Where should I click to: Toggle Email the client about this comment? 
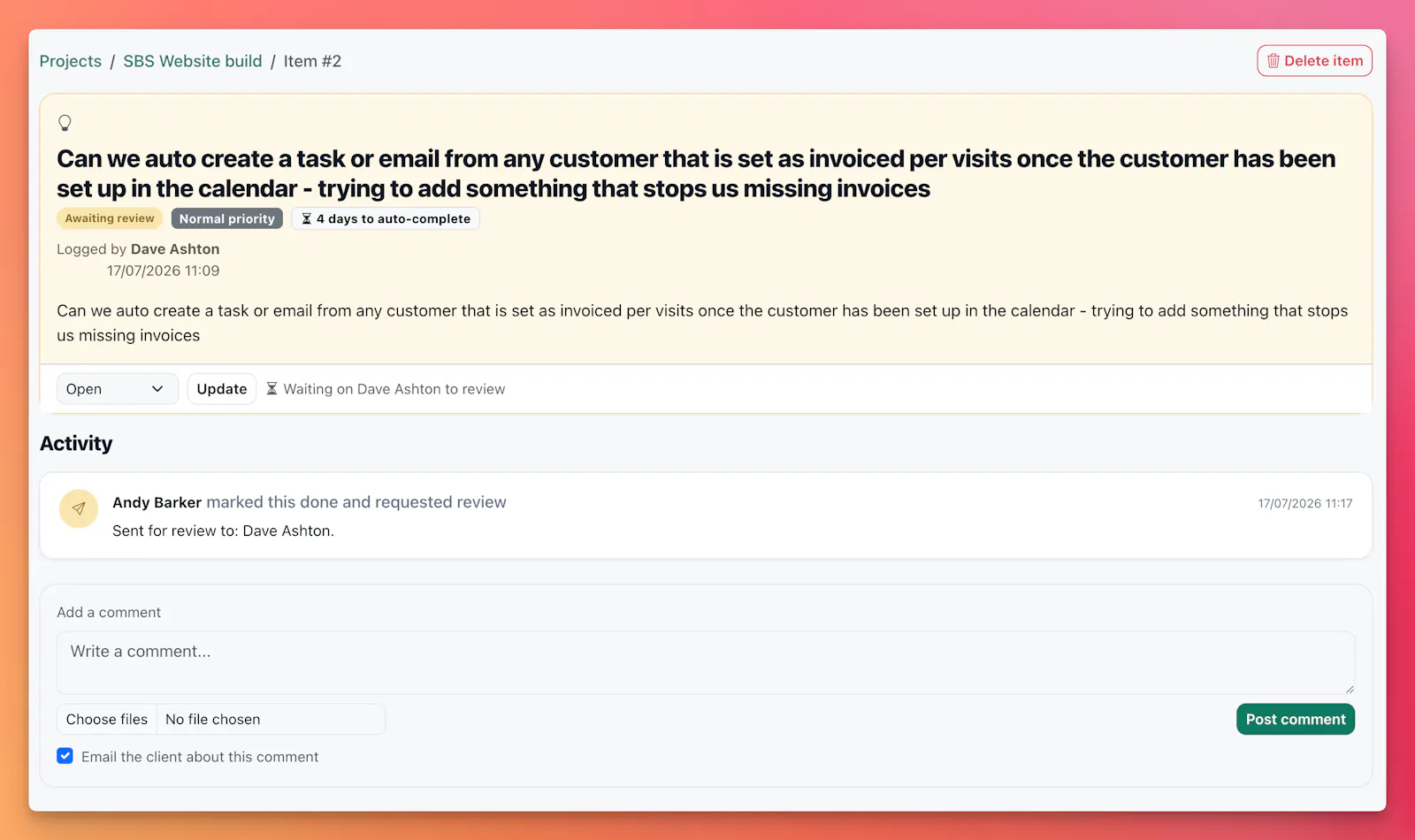pyautogui.click(x=65, y=756)
